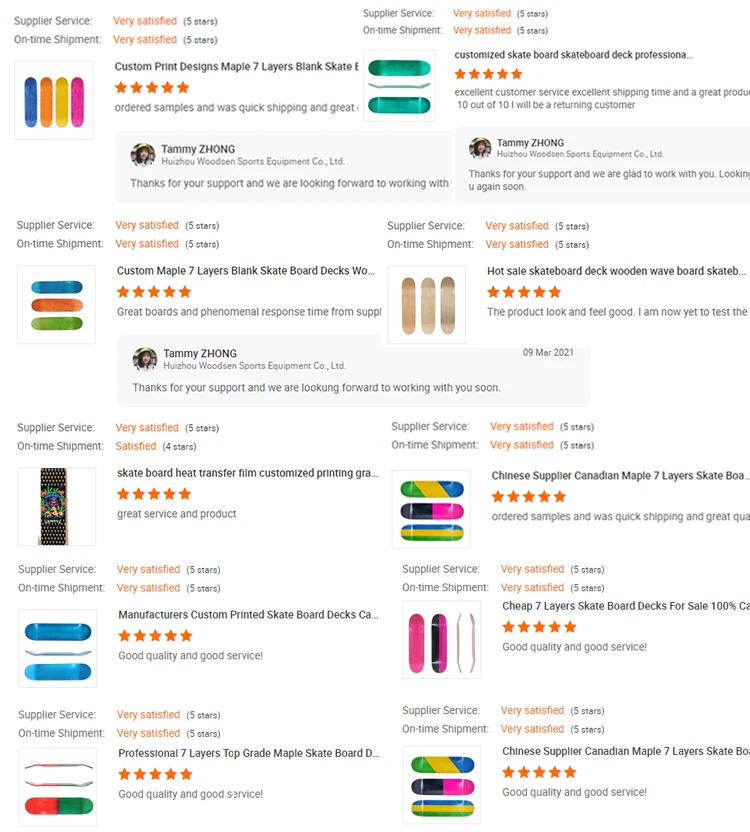Open the 'Hot sale skateboard deck wooden wave board' listing
The image size is (750, 832).
(616, 271)
